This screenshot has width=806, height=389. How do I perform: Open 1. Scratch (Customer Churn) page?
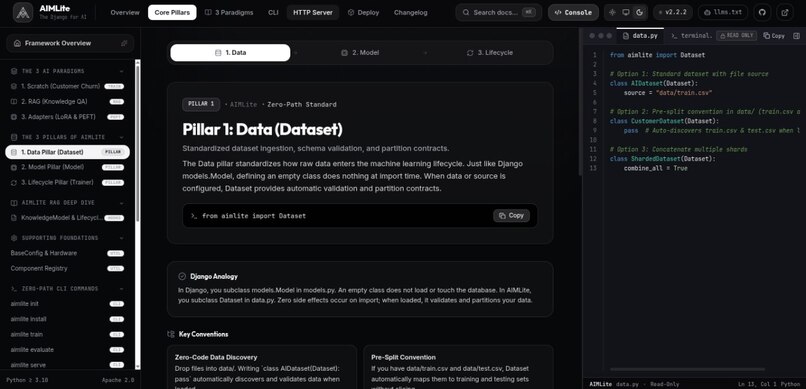coord(67,86)
